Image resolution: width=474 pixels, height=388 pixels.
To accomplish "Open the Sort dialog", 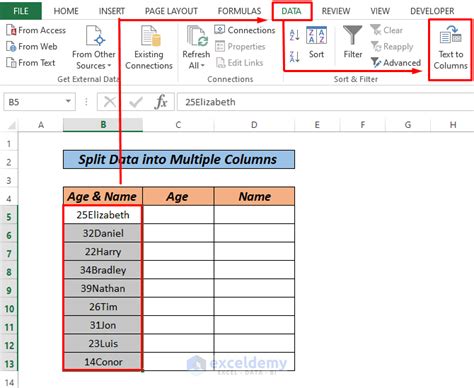I will pyautogui.click(x=316, y=42).
